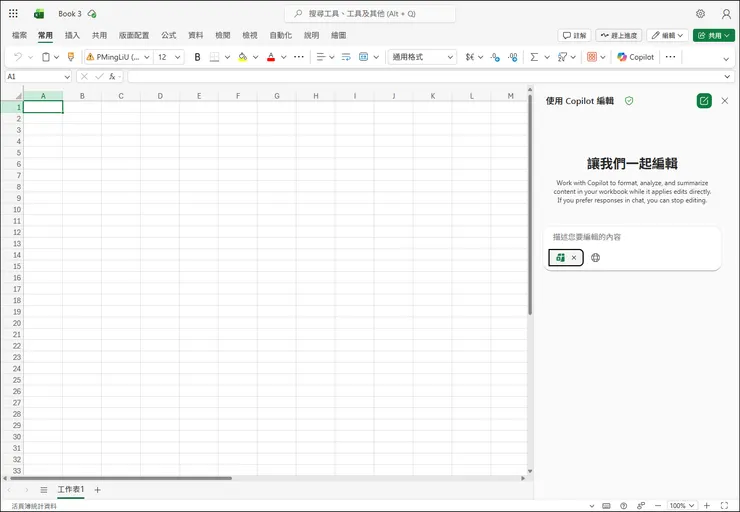
Task: Click the zoom in plus button
Action: pyautogui.click(x=706, y=505)
